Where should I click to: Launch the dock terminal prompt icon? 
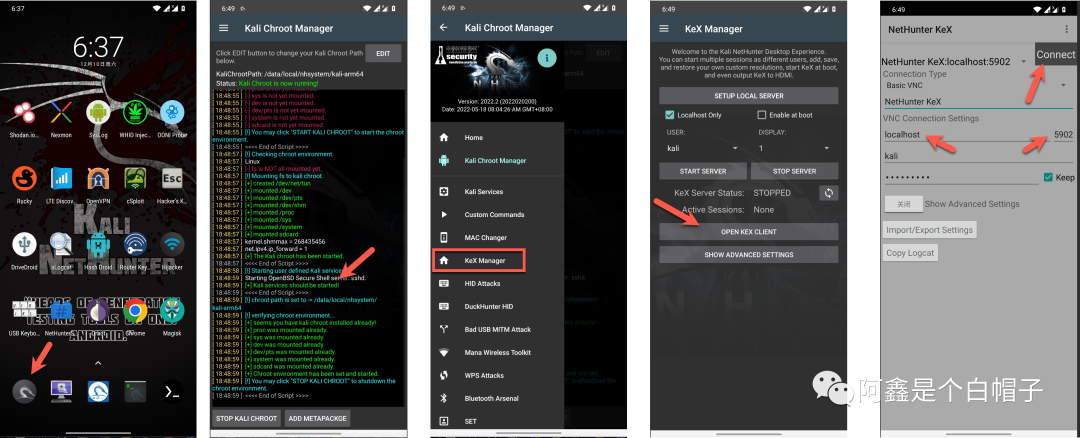172,391
